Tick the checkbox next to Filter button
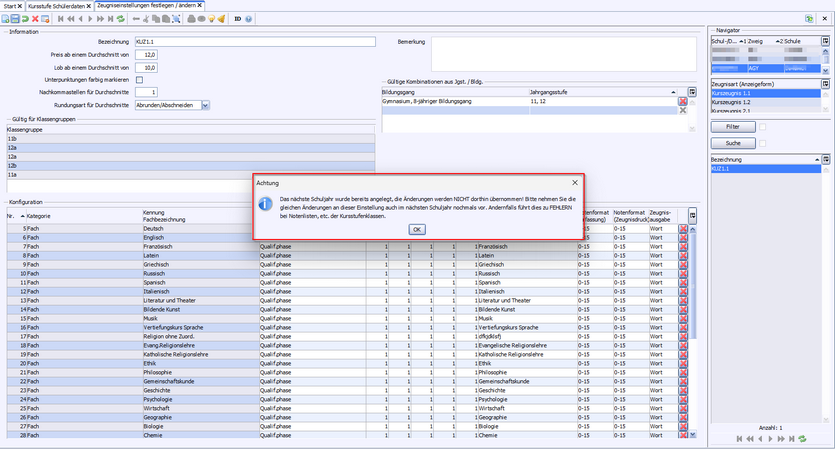This screenshot has height=449, width=835. [762, 127]
